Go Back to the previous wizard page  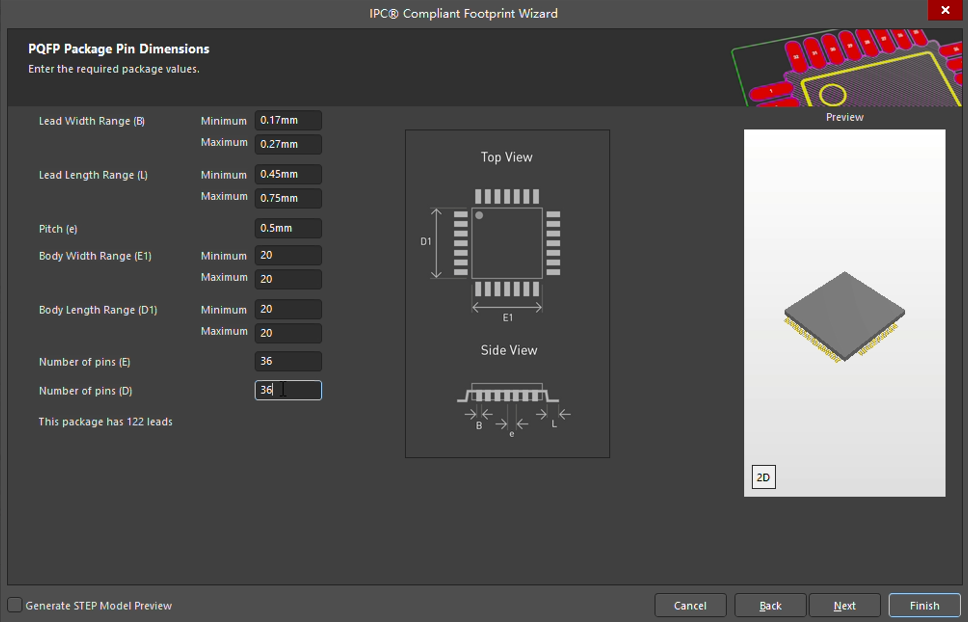click(x=770, y=605)
